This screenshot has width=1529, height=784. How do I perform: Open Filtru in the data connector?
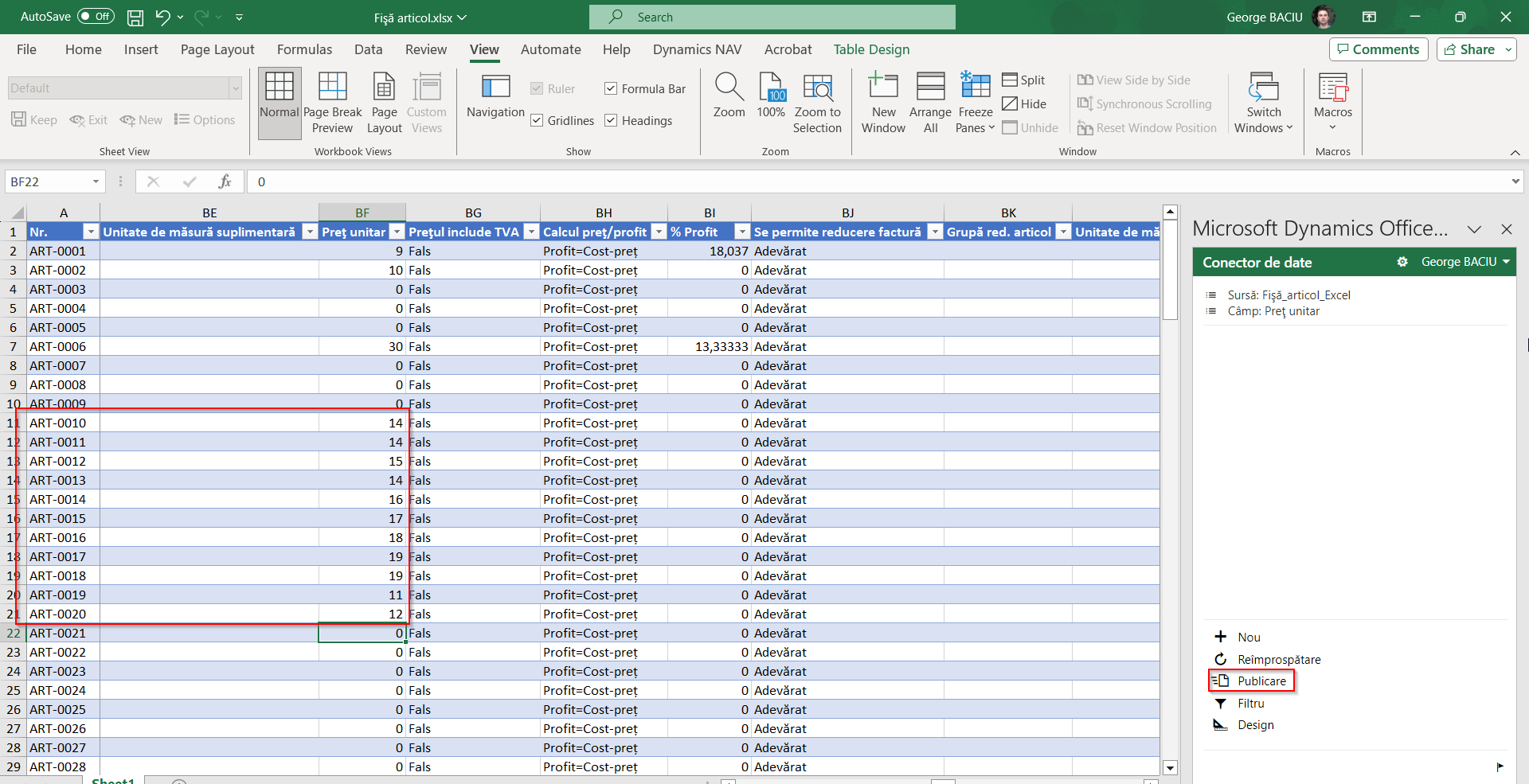click(x=1239, y=704)
